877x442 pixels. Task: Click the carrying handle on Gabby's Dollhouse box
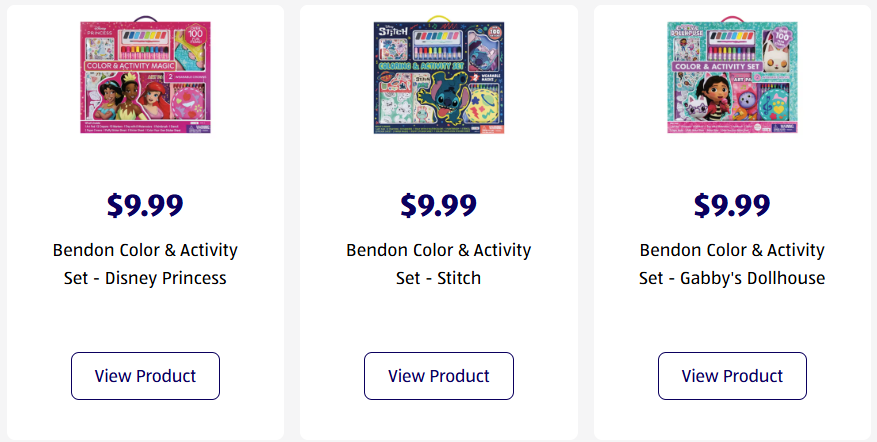(732, 19)
